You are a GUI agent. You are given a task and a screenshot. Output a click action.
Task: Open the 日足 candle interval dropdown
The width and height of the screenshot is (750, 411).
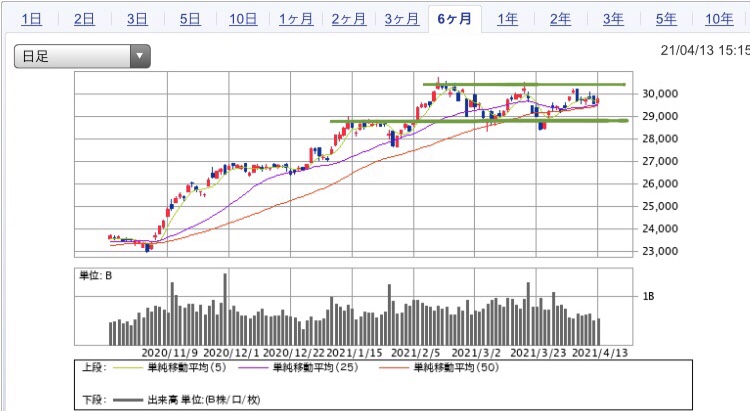82,56
